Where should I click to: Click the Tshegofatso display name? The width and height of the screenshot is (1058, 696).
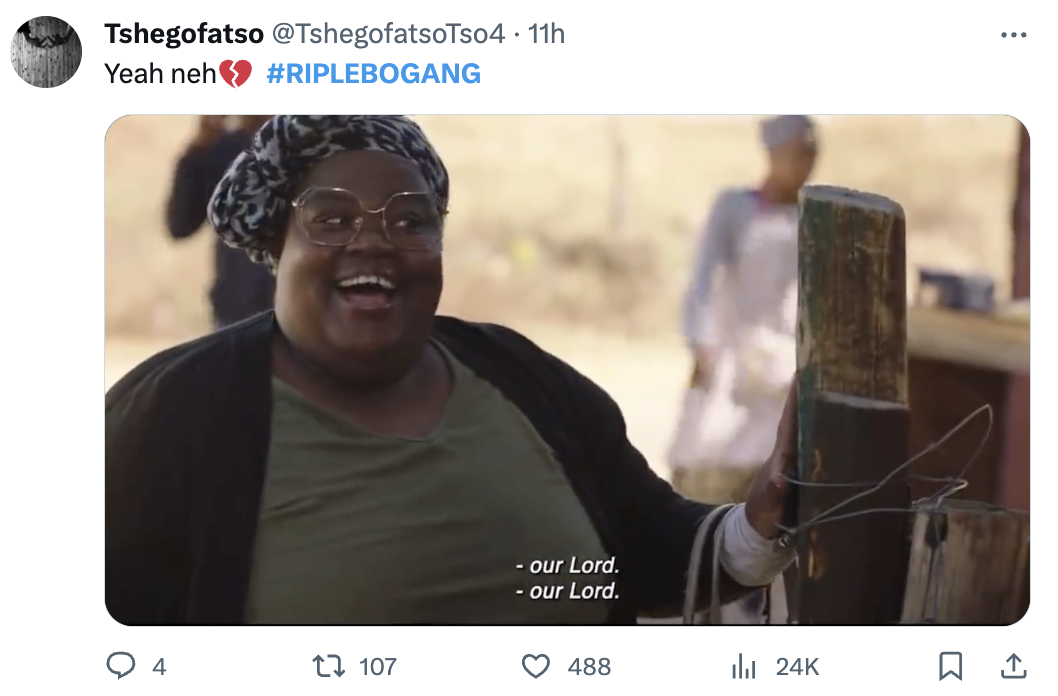pos(184,34)
